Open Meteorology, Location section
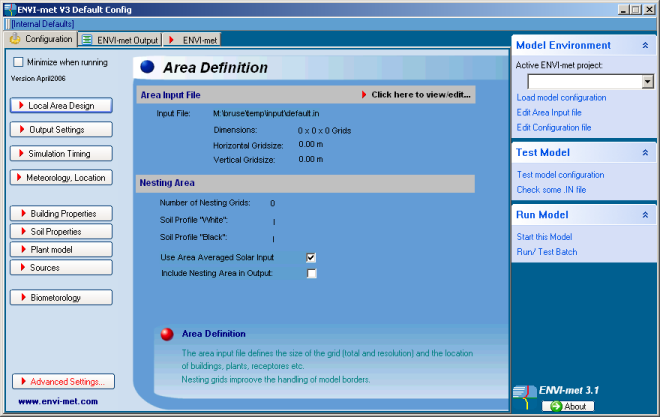Image resolution: width=660 pixels, height=417 pixels. click(x=61, y=178)
